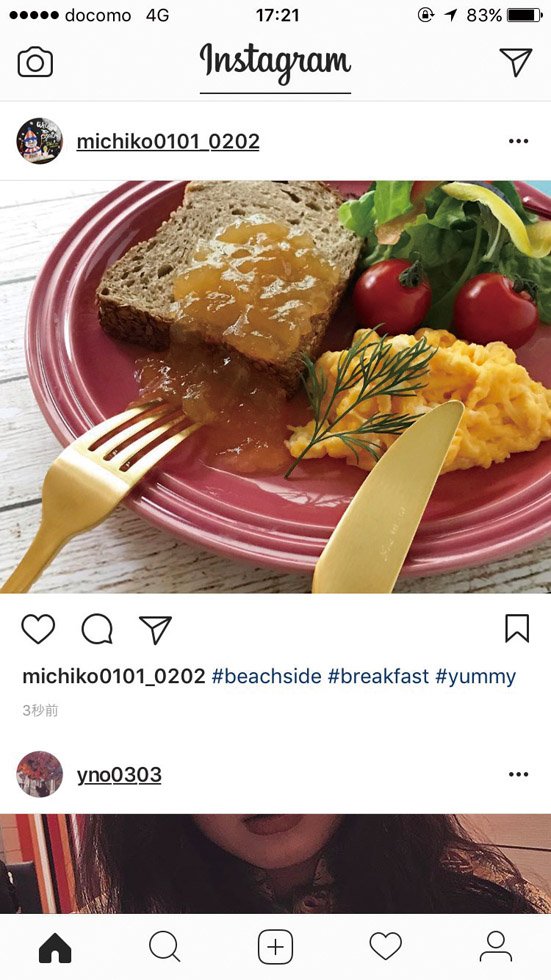
Task: Open the Activity heart tab at the bottom
Action: tap(385, 947)
